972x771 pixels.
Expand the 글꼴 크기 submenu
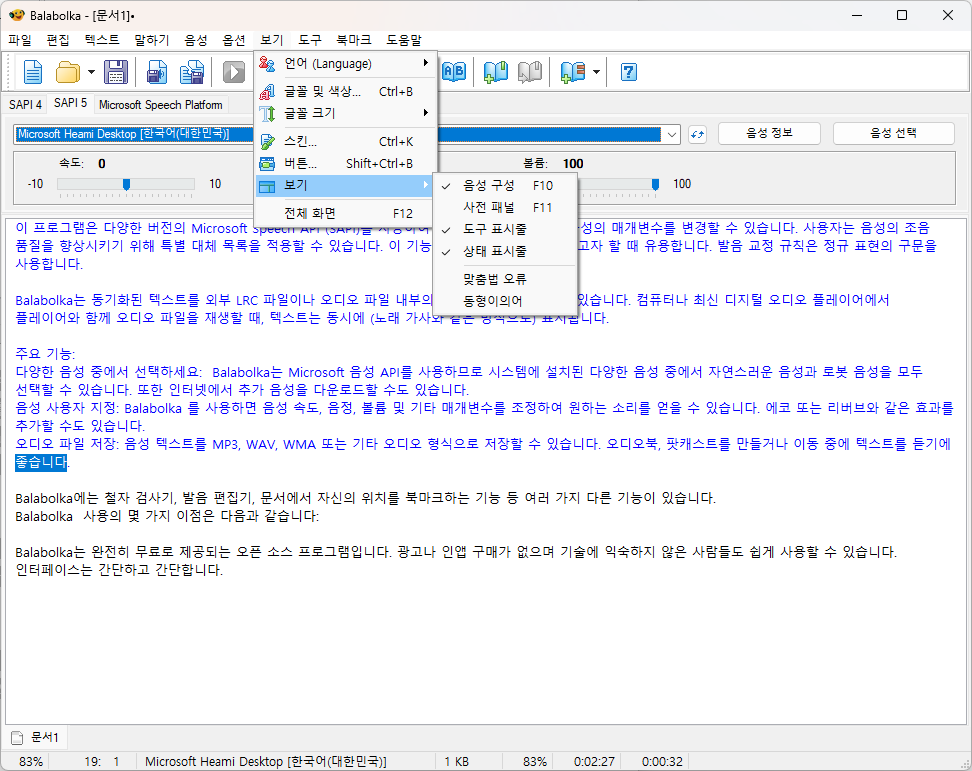pyautogui.click(x=346, y=113)
